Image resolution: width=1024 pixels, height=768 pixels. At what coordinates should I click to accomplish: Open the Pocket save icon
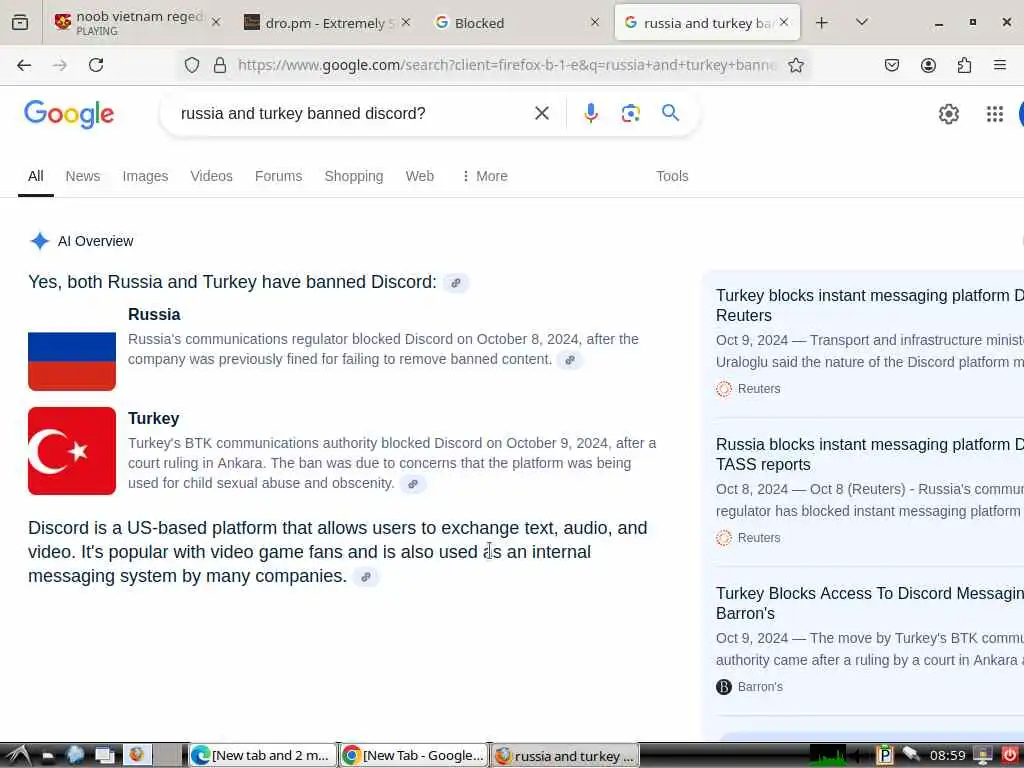891,65
